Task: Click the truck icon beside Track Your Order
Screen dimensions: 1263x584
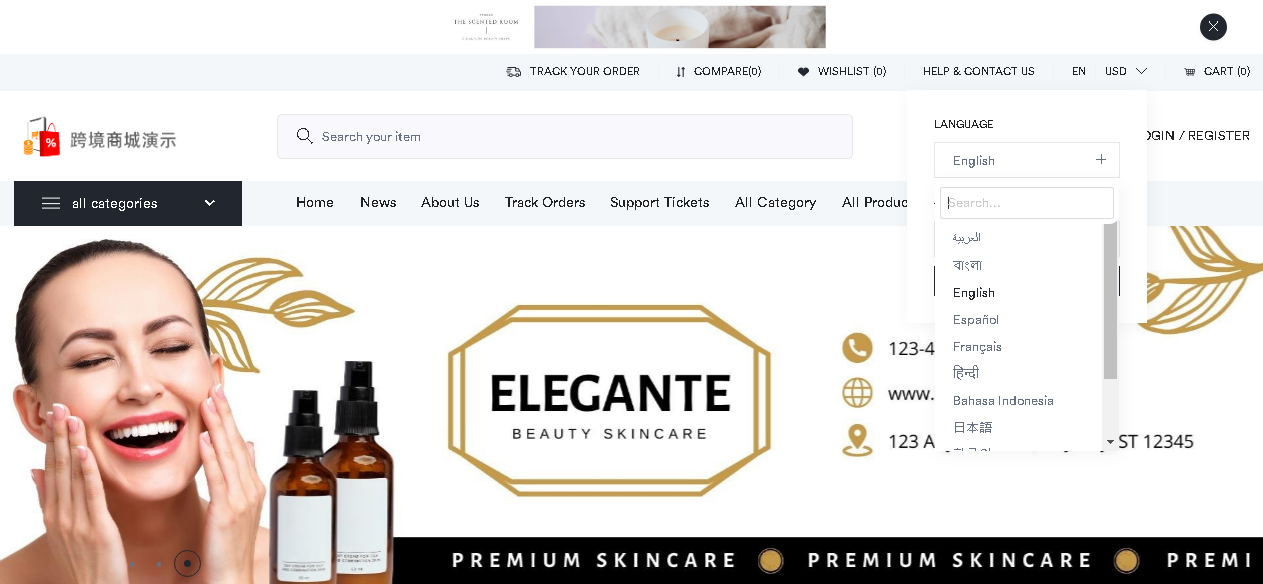Action: (x=513, y=72)
